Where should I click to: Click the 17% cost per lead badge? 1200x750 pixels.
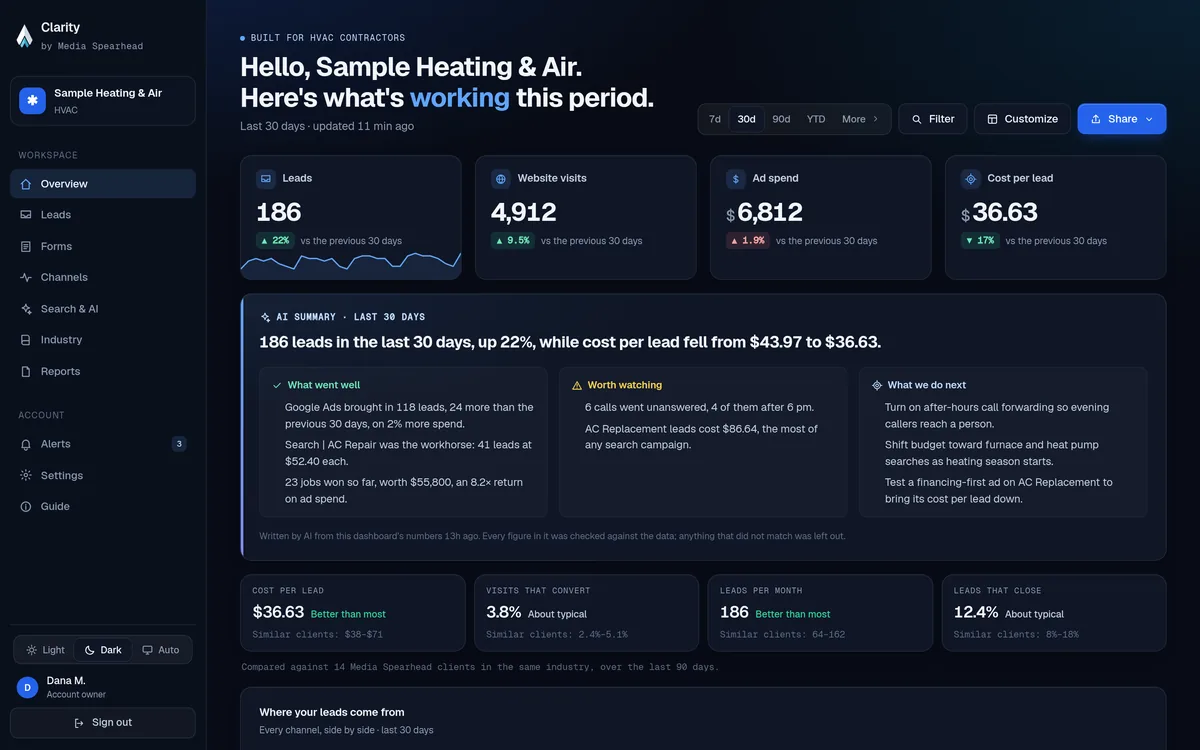click(x=980, y=241)
